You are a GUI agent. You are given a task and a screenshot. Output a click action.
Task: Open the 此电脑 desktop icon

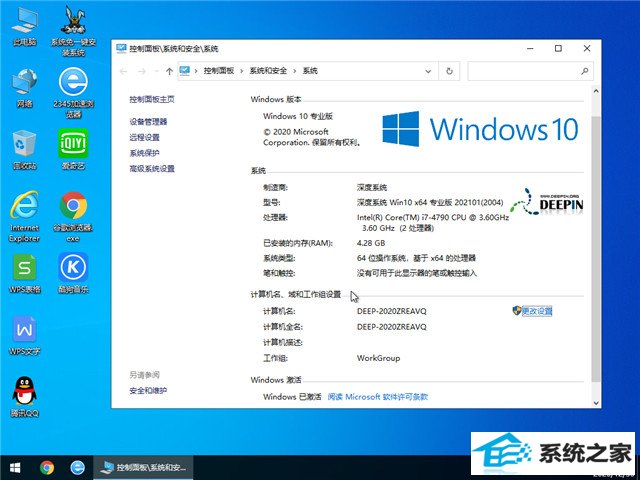(24, 27)
